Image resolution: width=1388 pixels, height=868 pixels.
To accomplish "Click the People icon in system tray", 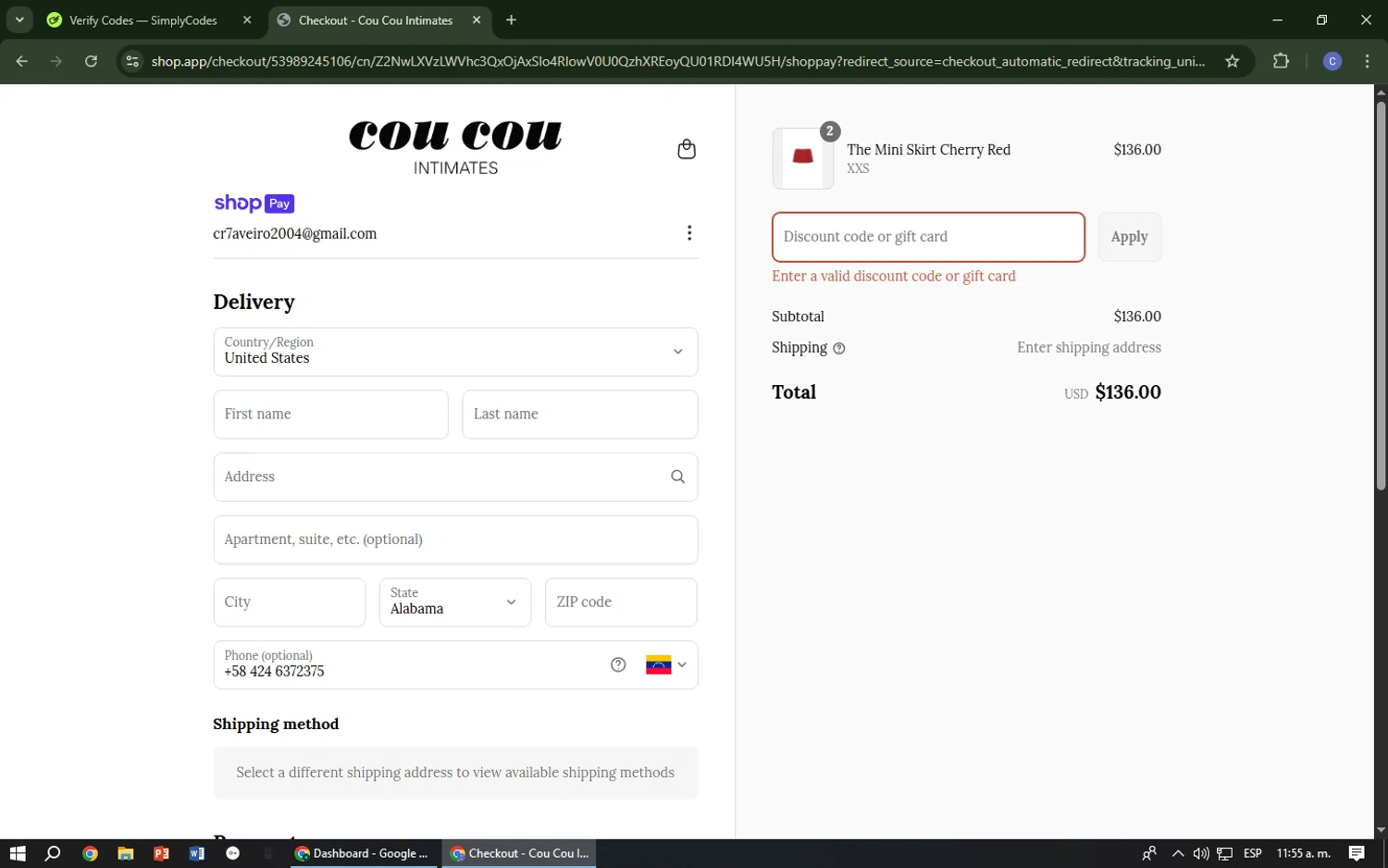I will 1149,853.
